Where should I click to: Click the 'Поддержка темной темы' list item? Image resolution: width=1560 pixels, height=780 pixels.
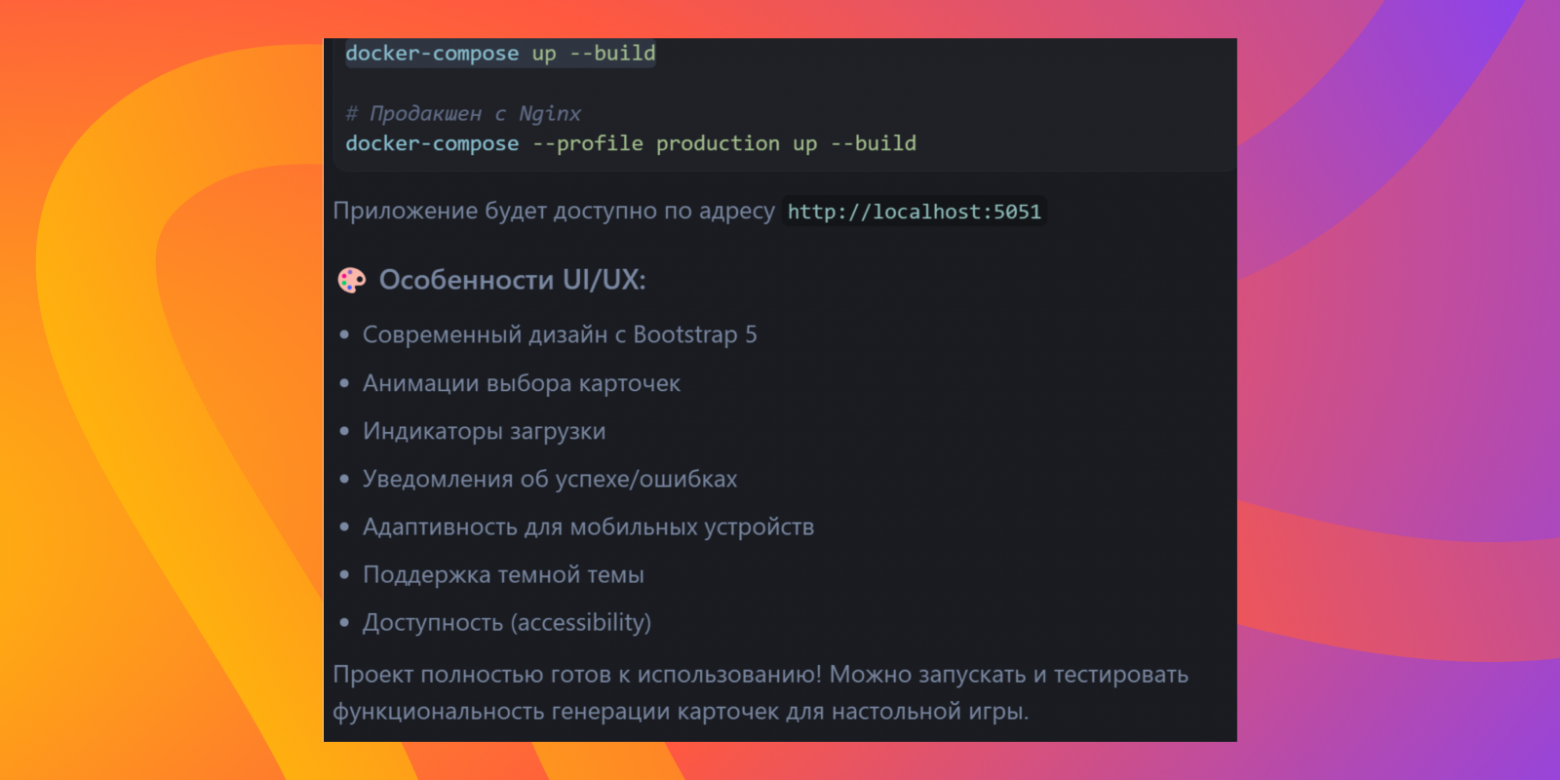[x=503, y=575]
